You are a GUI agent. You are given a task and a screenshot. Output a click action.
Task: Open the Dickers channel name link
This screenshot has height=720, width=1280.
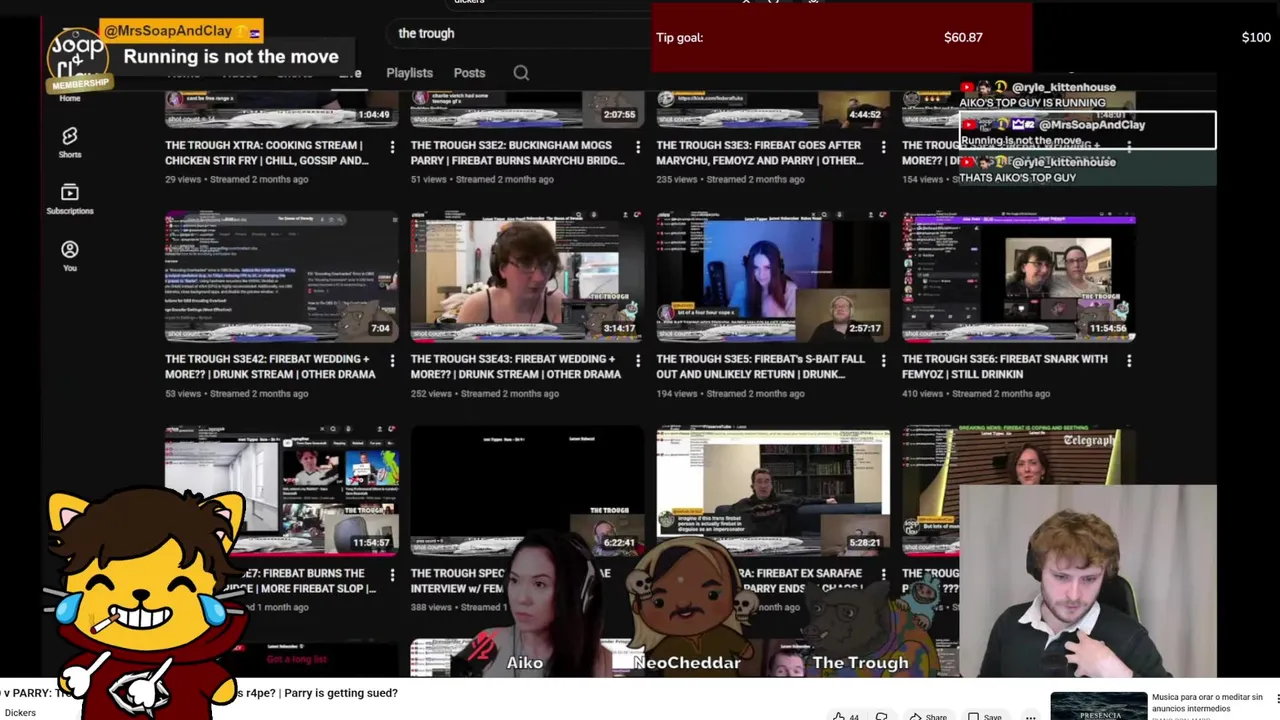pos(20,713)
